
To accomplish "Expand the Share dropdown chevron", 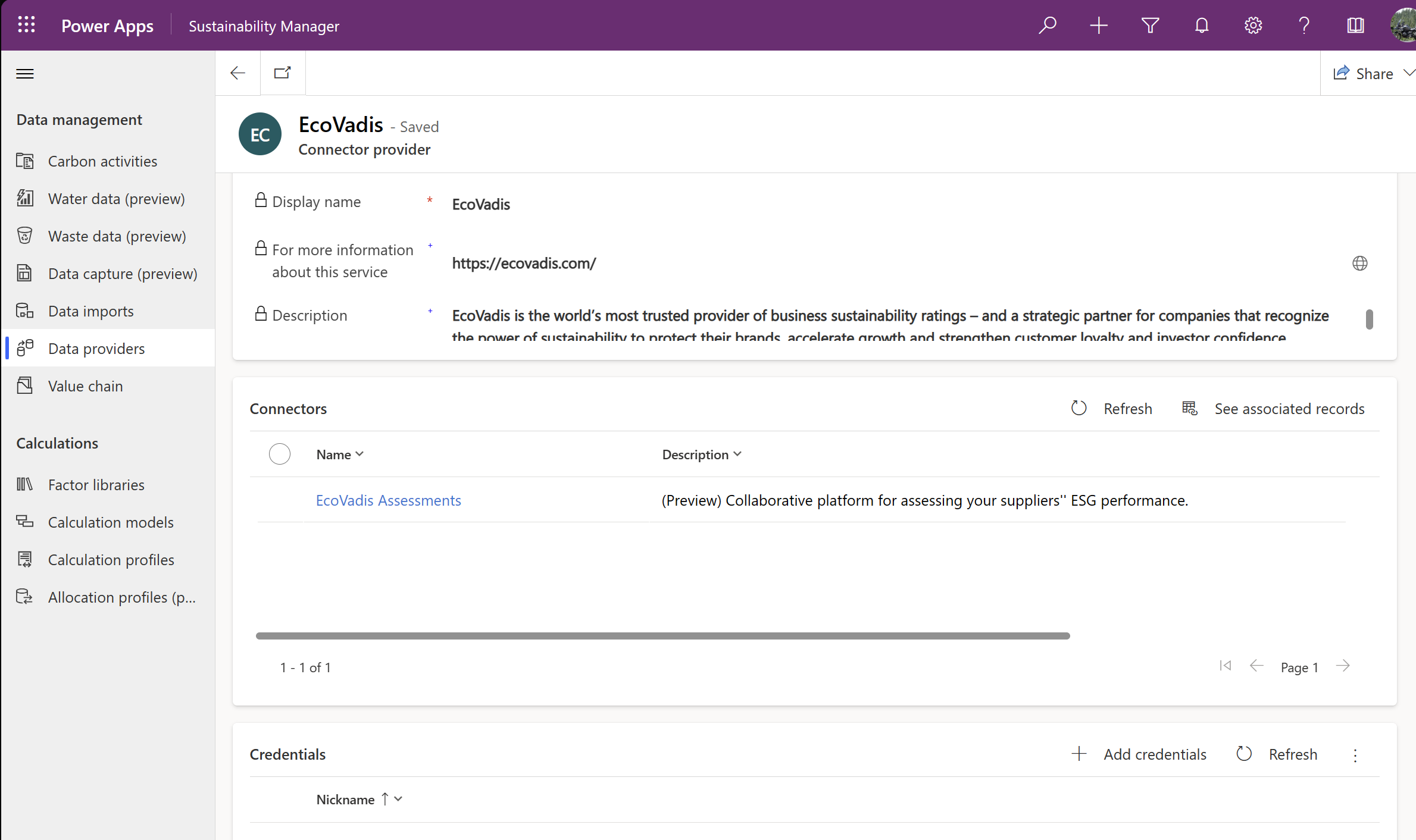I will (1408, 73).
